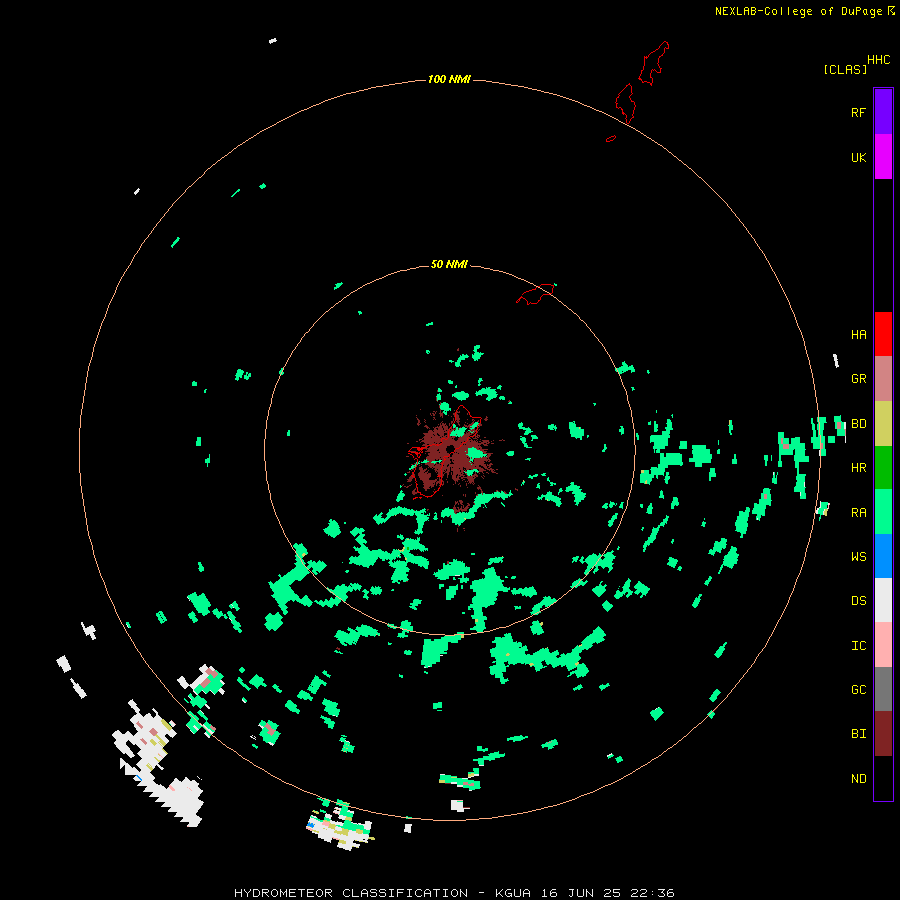Click the HHC product code label

coord(879,60)
